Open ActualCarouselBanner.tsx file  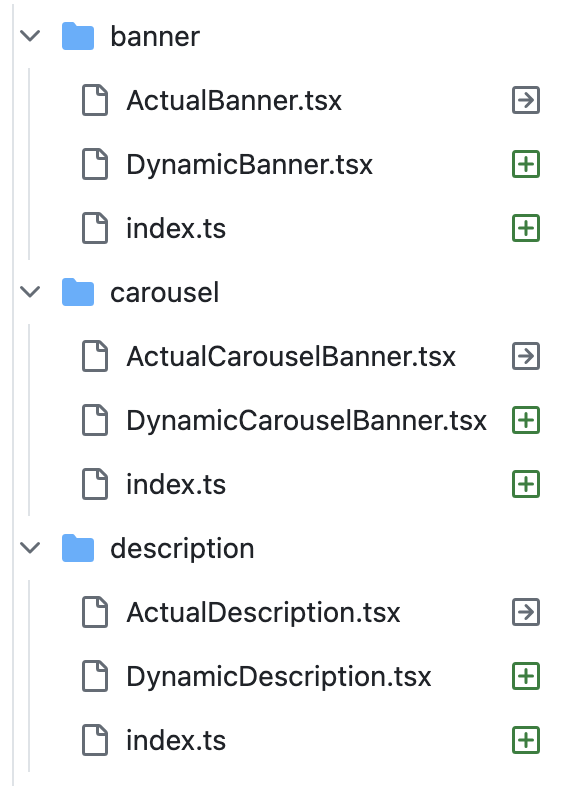click(291, 356)
